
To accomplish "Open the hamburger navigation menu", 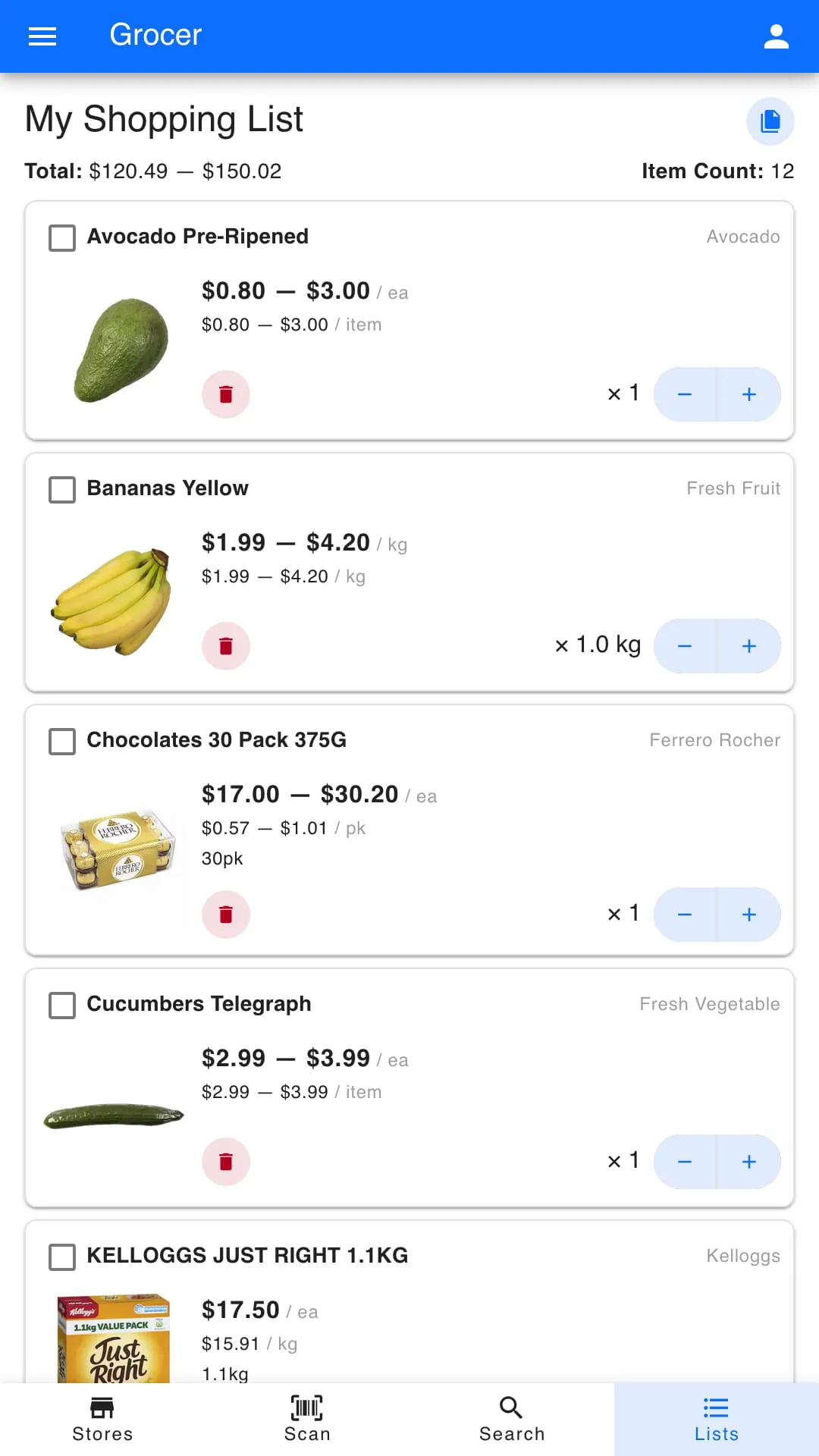I will point(42,36).
